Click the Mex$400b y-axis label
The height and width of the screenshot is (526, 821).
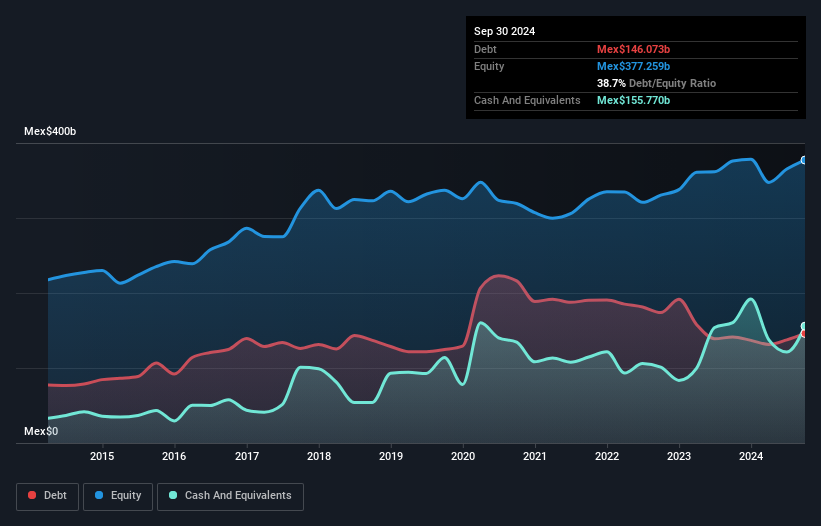(50, 131)
